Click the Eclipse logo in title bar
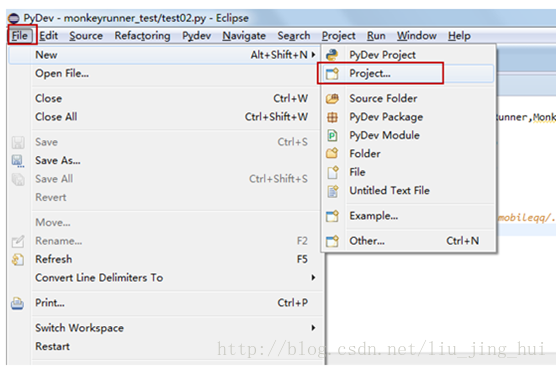This screenshot has height=369, width=558. coord(14,18)
